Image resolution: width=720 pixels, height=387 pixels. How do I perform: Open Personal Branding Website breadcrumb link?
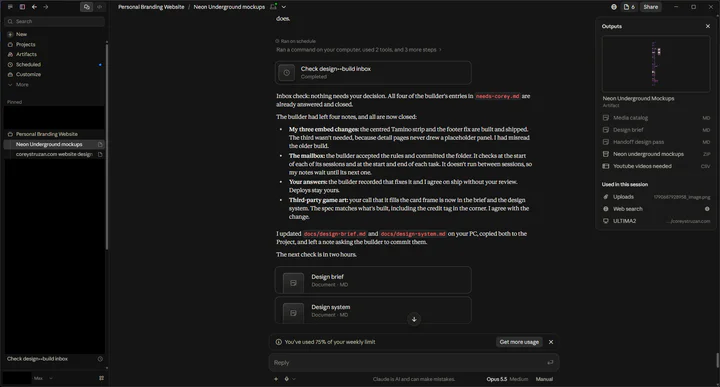pos(151,7)
